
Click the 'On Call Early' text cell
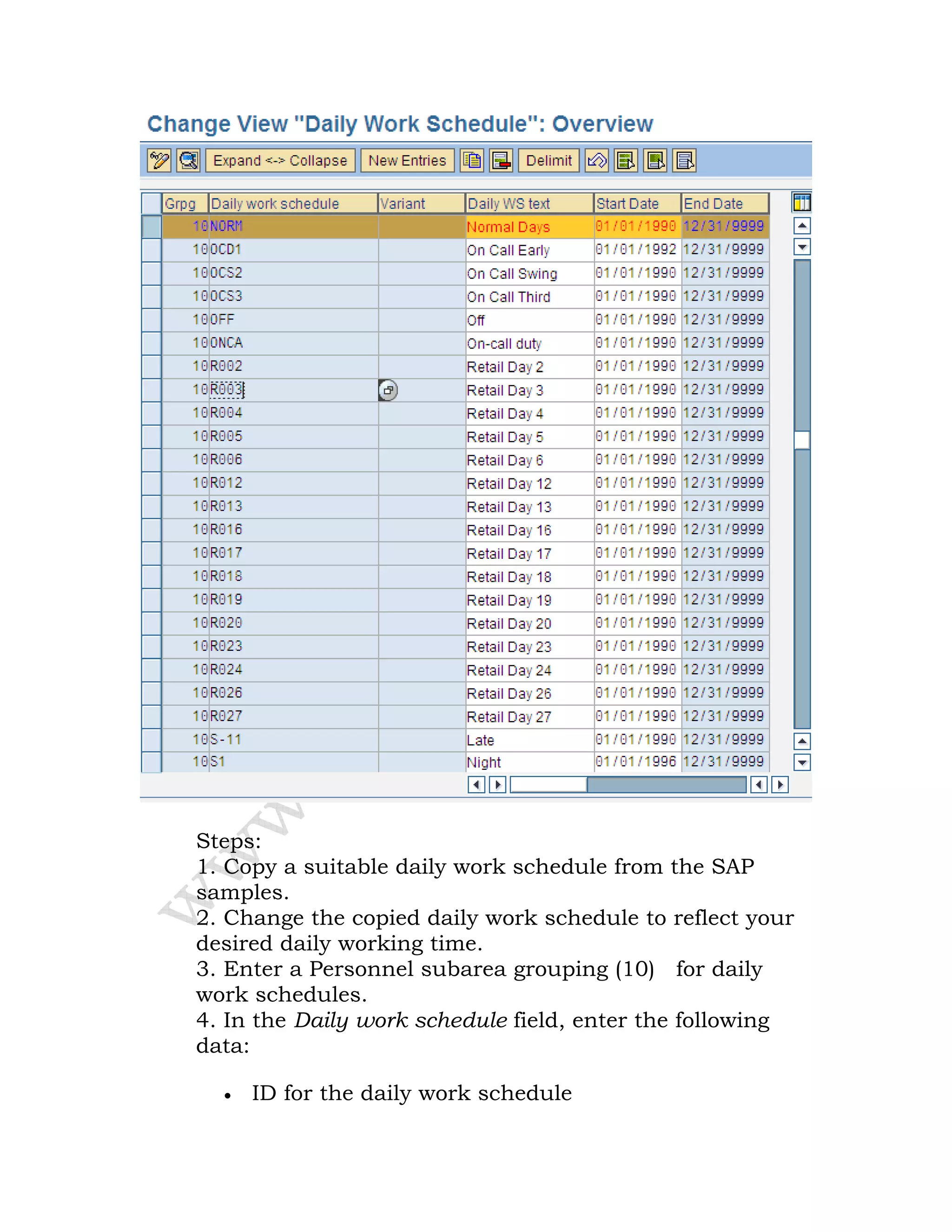point(529,250)
